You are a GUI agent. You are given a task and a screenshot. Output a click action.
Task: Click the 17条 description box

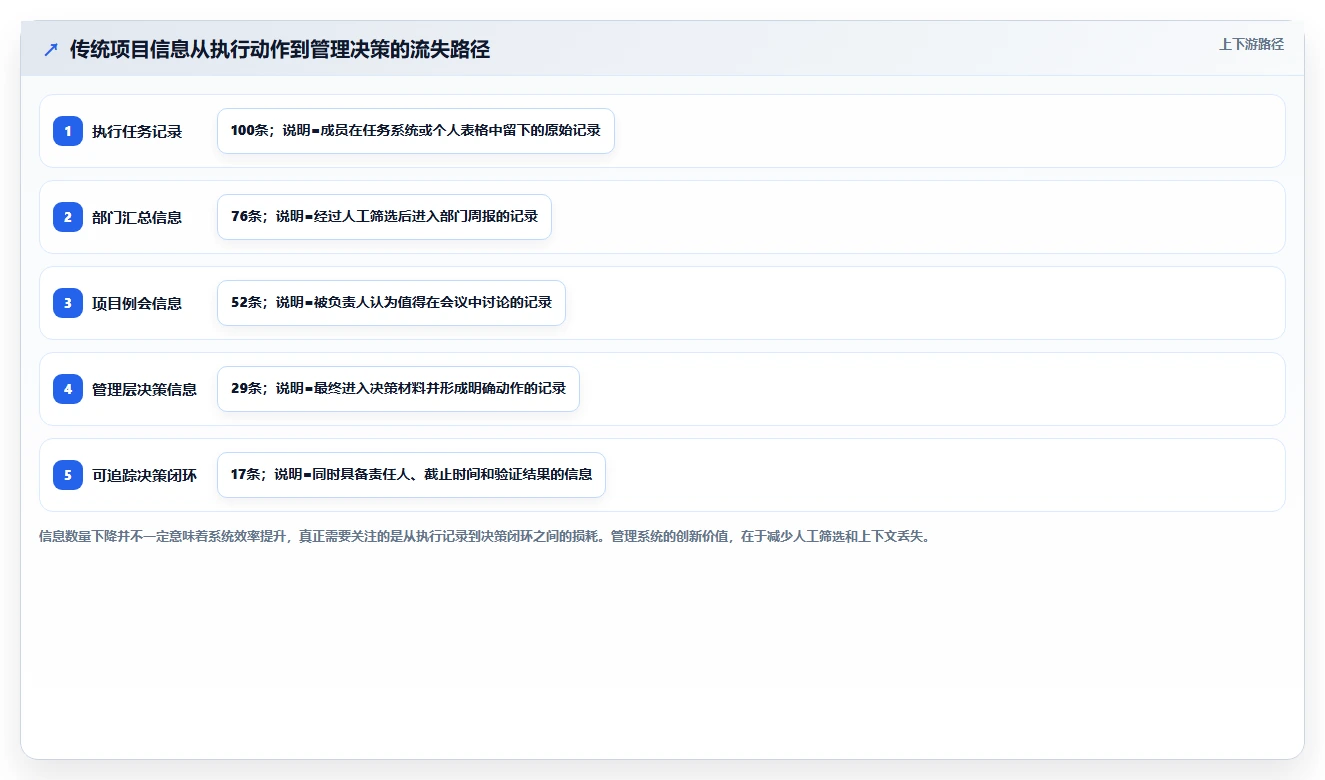click(411, 475)
